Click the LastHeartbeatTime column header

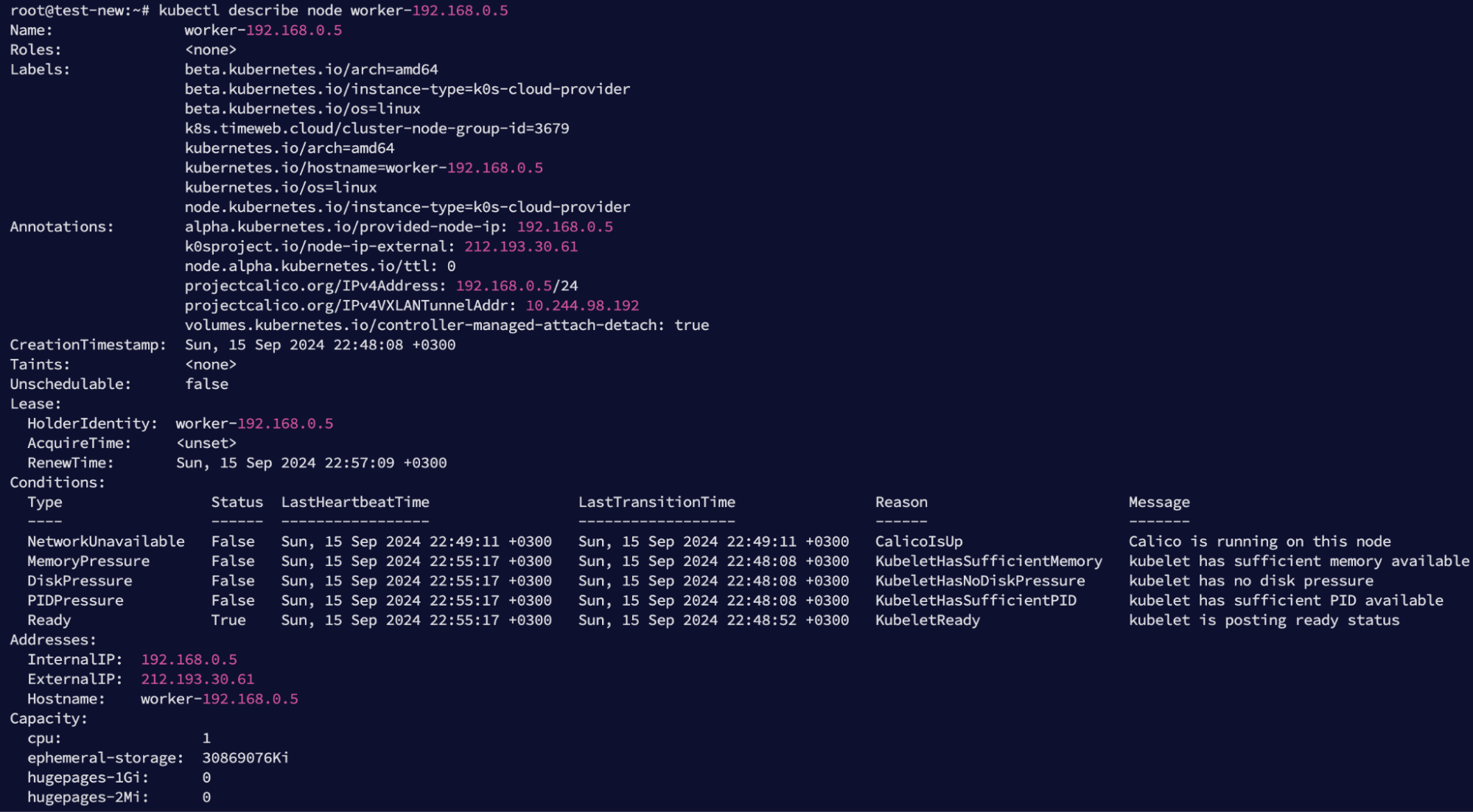[x=354, y=502]
